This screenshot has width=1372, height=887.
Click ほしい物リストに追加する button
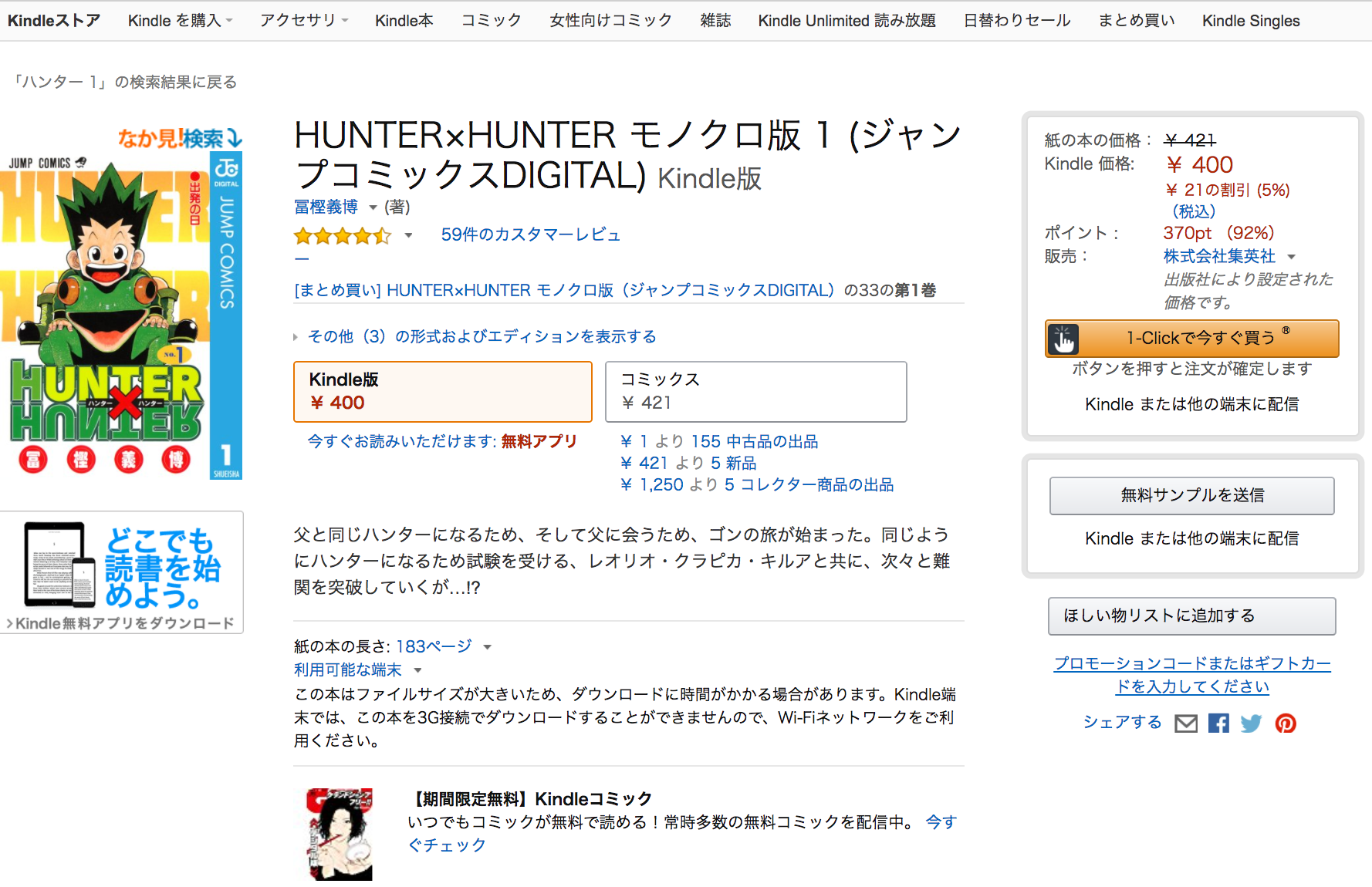point(1192,616)
